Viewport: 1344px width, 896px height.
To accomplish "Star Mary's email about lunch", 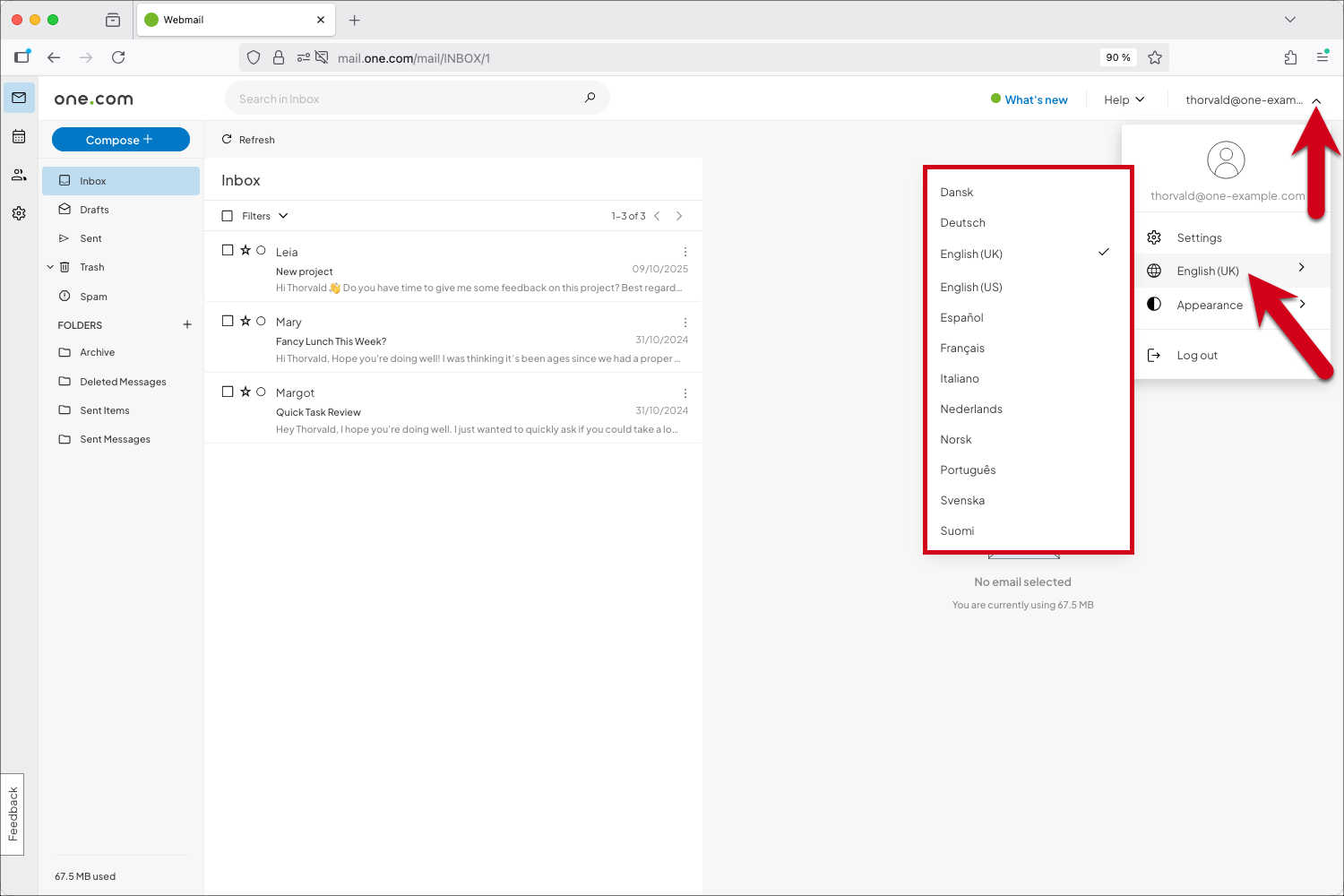I will [245, 320].
